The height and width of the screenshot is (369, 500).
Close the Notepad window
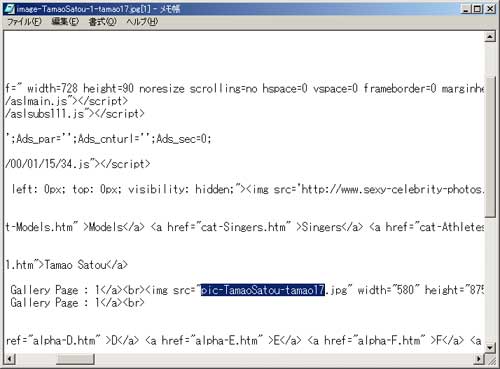point(490,9)
